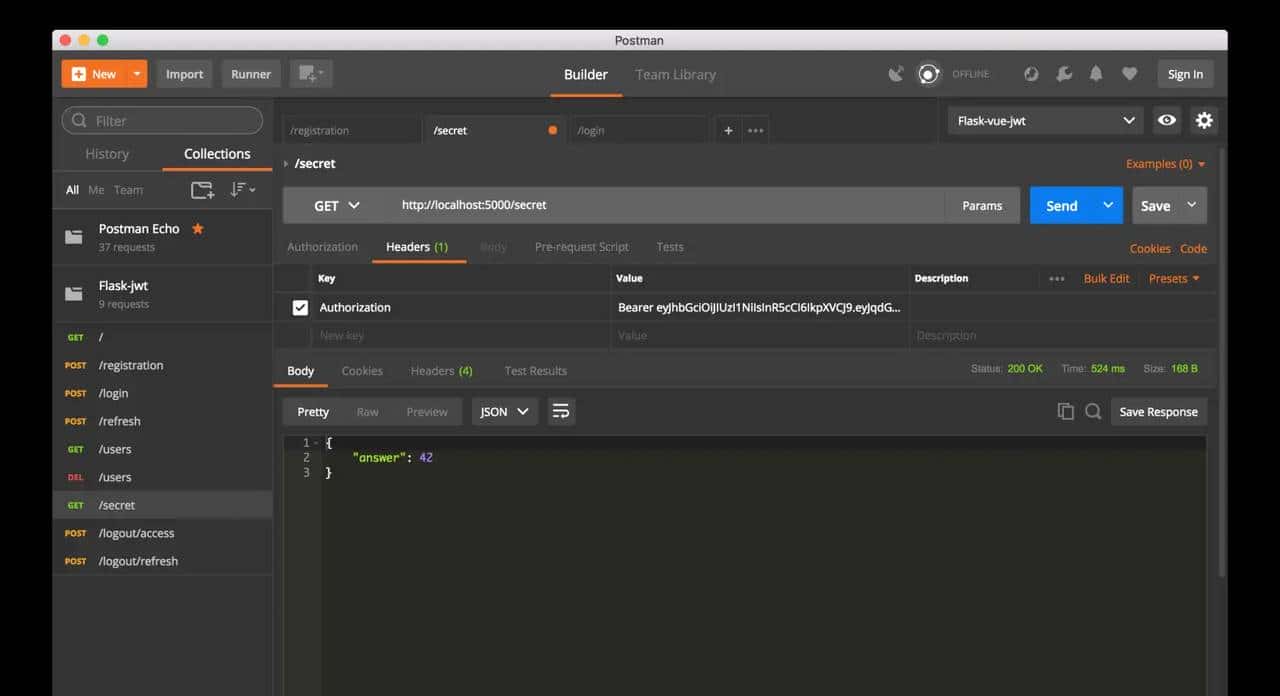Open the Flask-vue-jwt environment dropdown
Image resolution: width=1280 pixels, height=696 pixels.
pyautogui.click(x=1045, y=120)
